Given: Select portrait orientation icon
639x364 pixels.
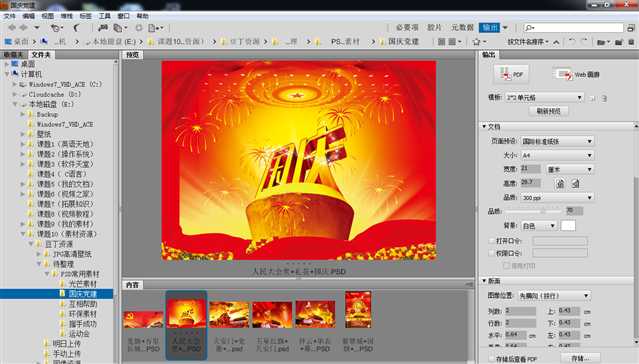Looking at the screenshot, I should pos(561,184).
